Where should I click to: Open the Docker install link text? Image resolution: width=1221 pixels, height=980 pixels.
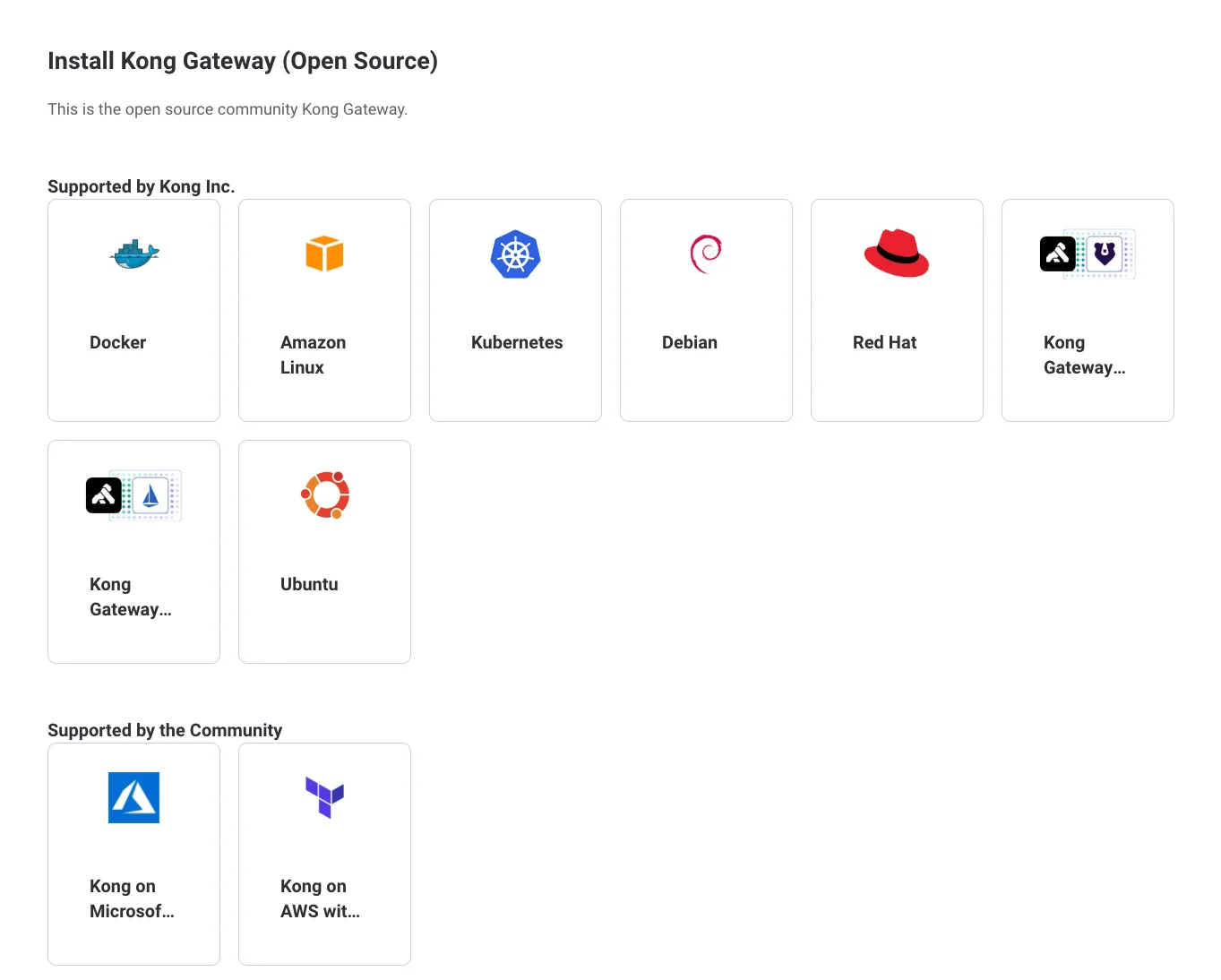click(x=117, y=343)
